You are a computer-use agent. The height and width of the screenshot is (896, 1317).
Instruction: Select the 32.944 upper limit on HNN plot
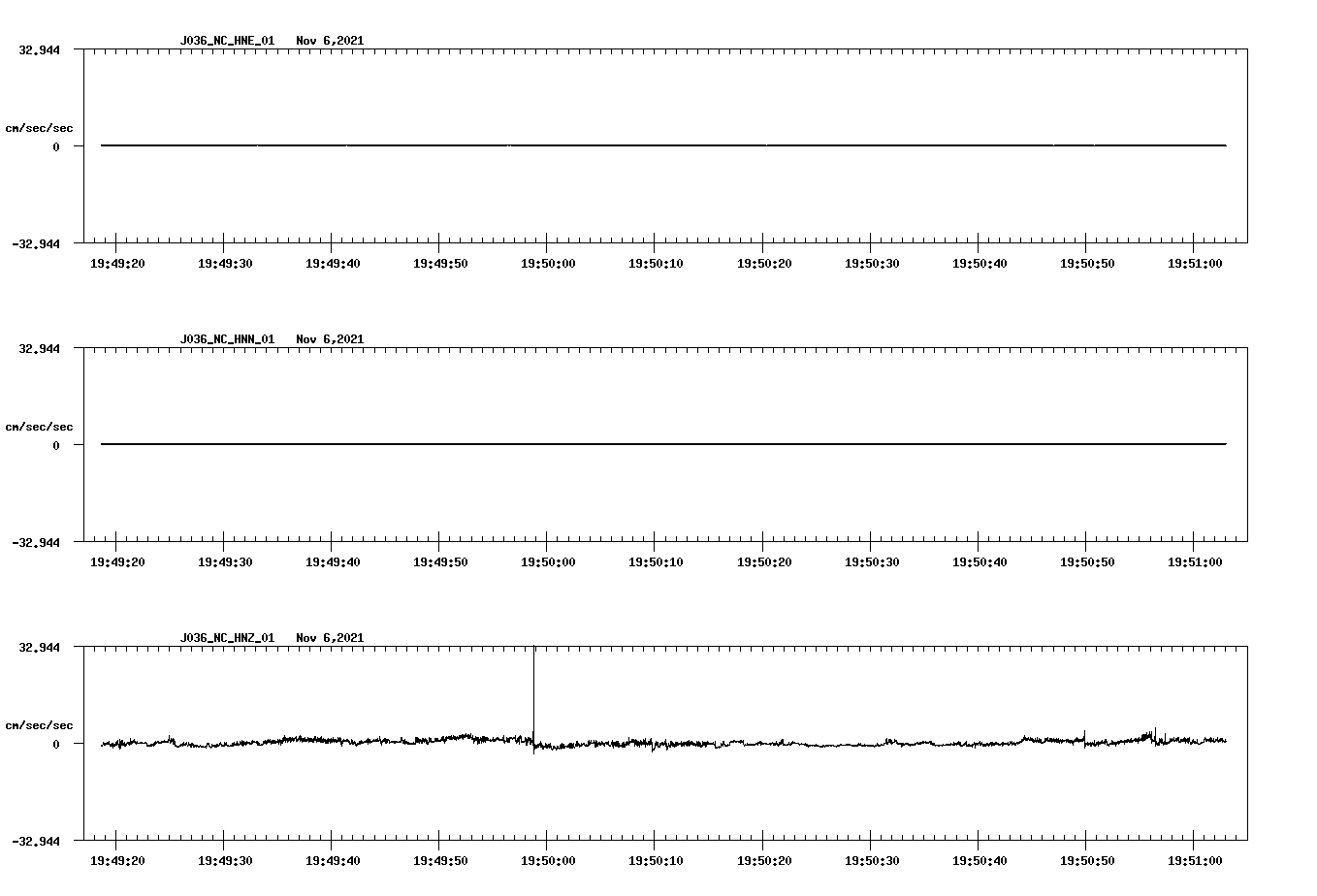[x=39, y=348]
